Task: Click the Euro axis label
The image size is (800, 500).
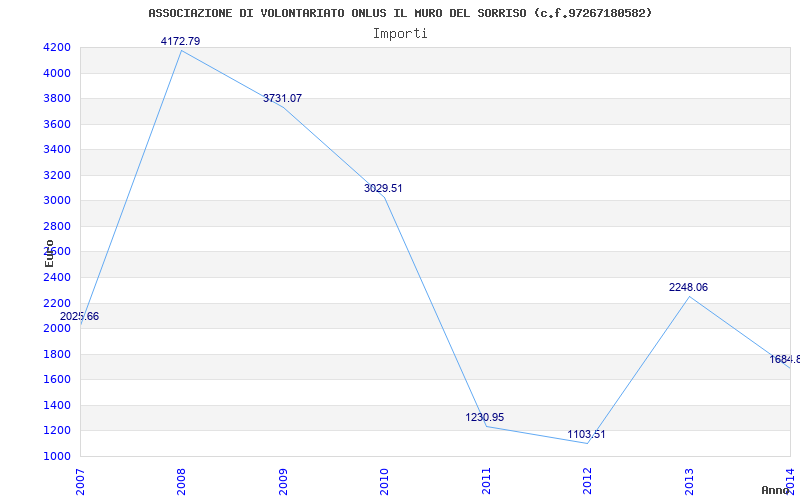Action: (49, 254)
